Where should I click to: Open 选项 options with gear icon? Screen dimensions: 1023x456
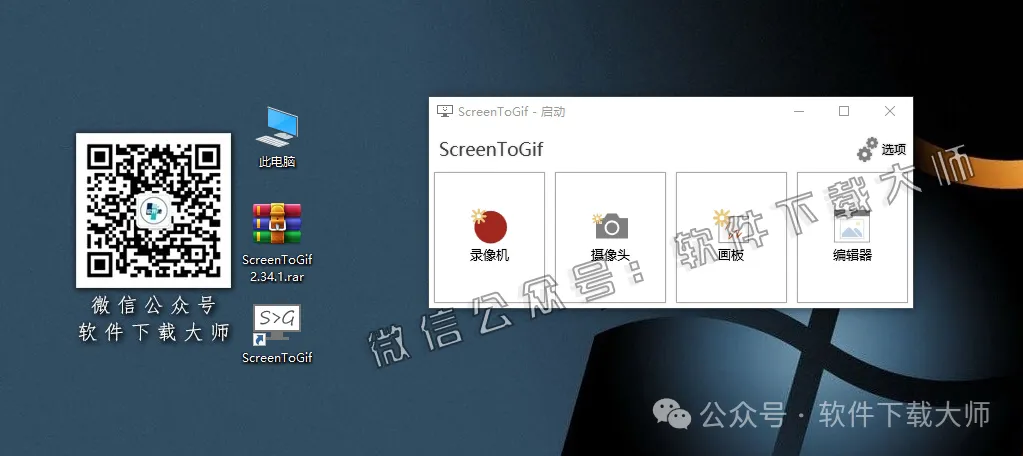[x=881, y=149]
